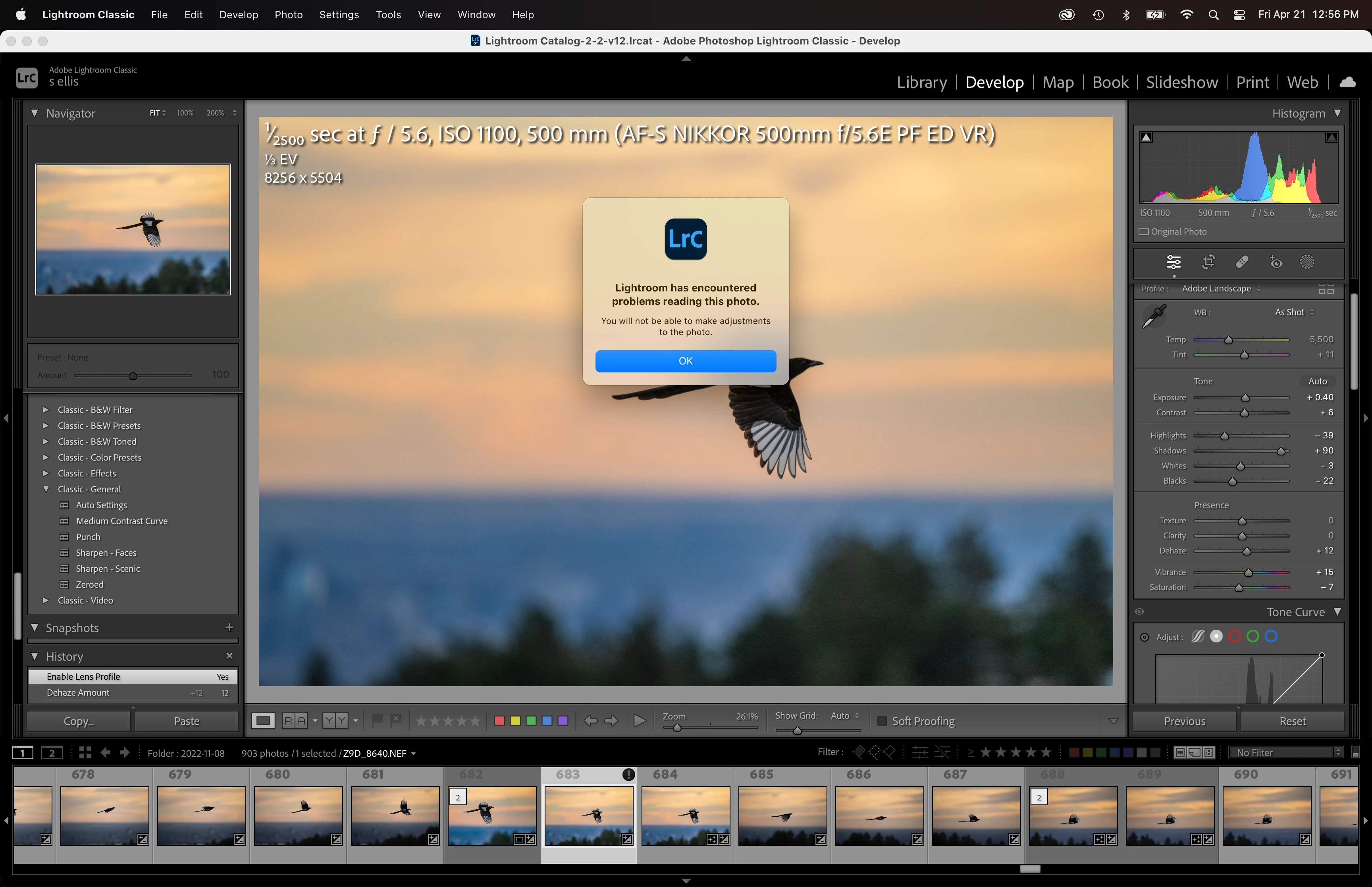This screenshot has height=887, width=1372.
Task: Expand the Classic - Video preset folder
Action: click(x=46, y=600)
